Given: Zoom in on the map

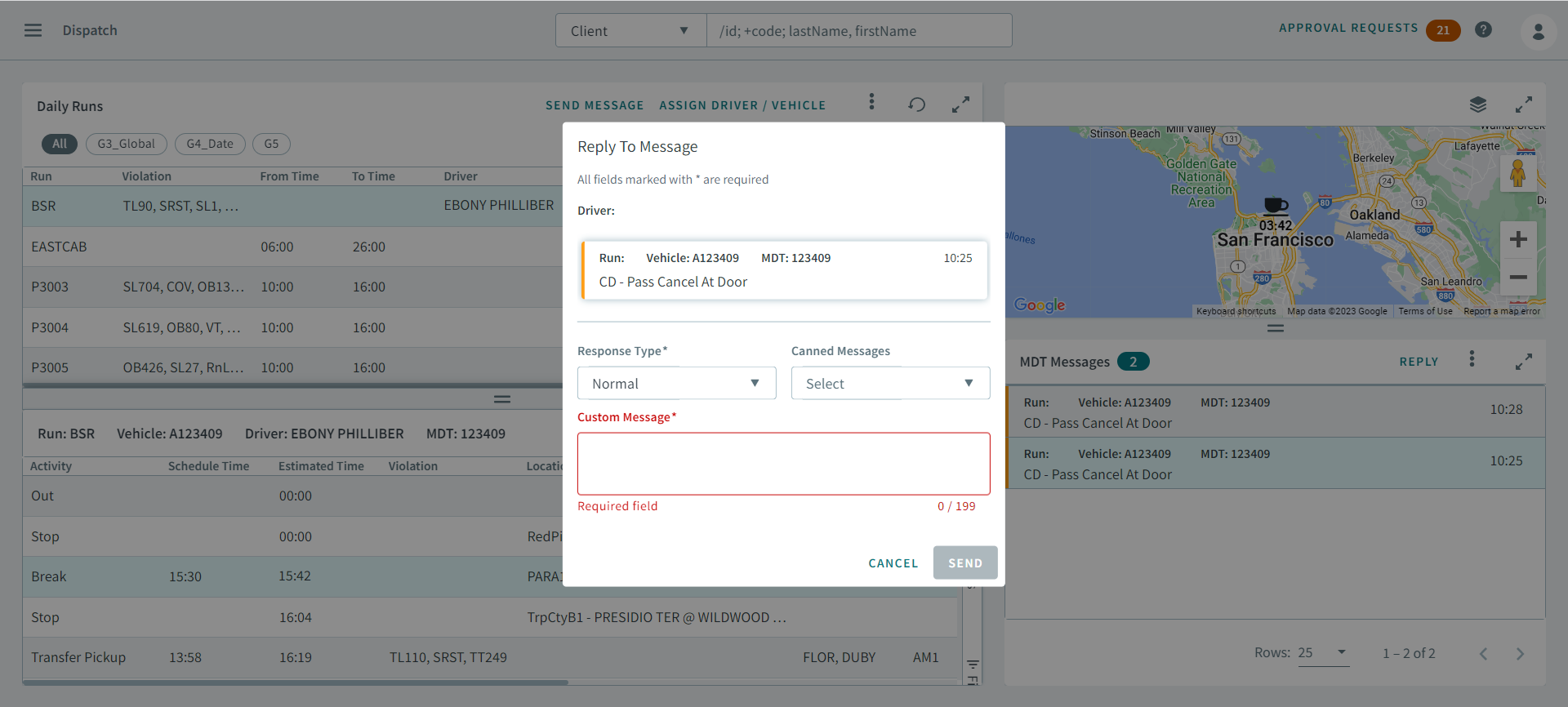Looking at the screenshot, I should click(1518, 239).
